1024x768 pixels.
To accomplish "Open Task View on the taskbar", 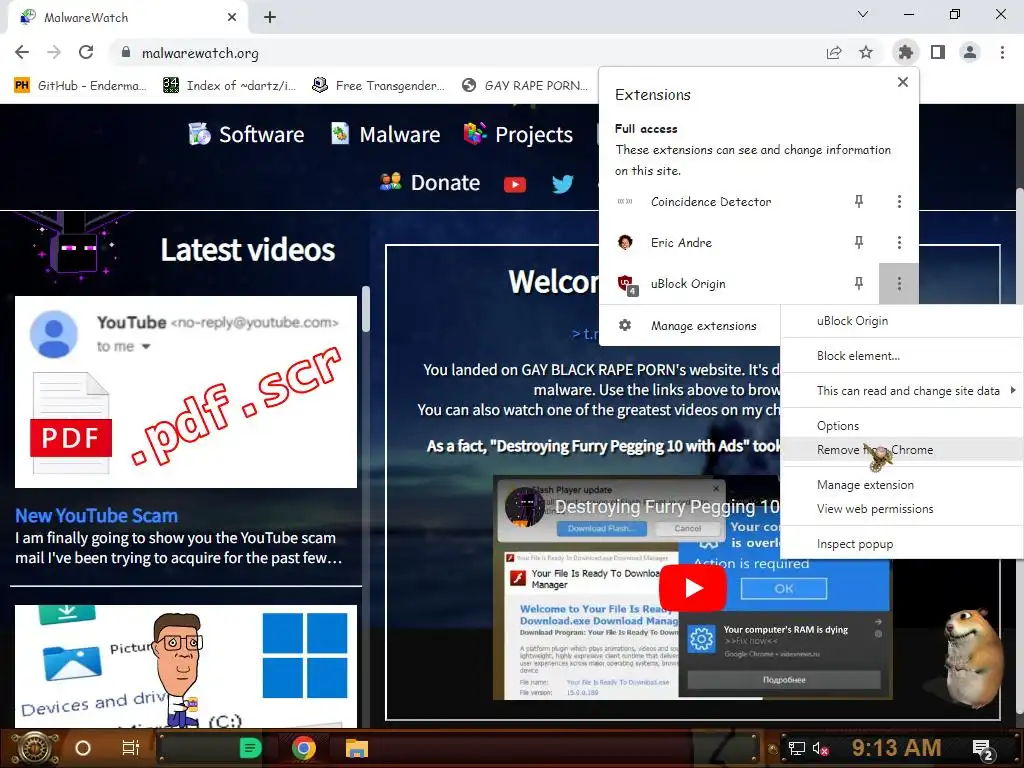I will tap(131, 748).
